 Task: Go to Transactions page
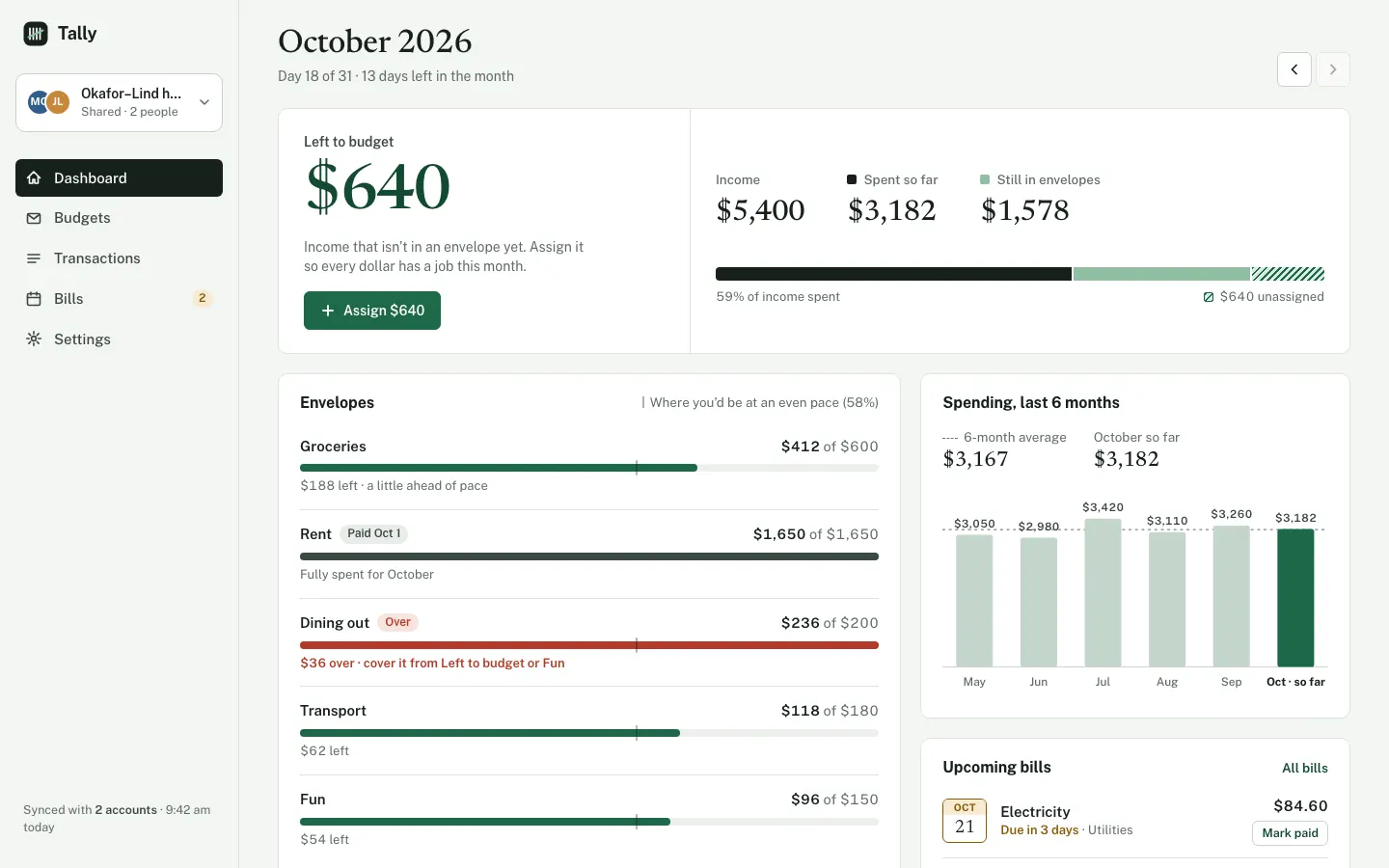click(x=119, y=258)
